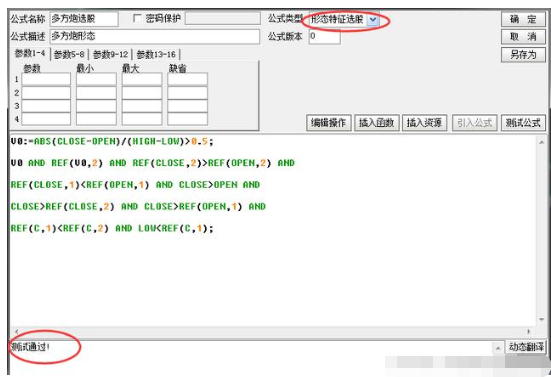This screenshot has width=551, height=377.
Task: Focus the 公式版本 version field
Action: point(325,37)
